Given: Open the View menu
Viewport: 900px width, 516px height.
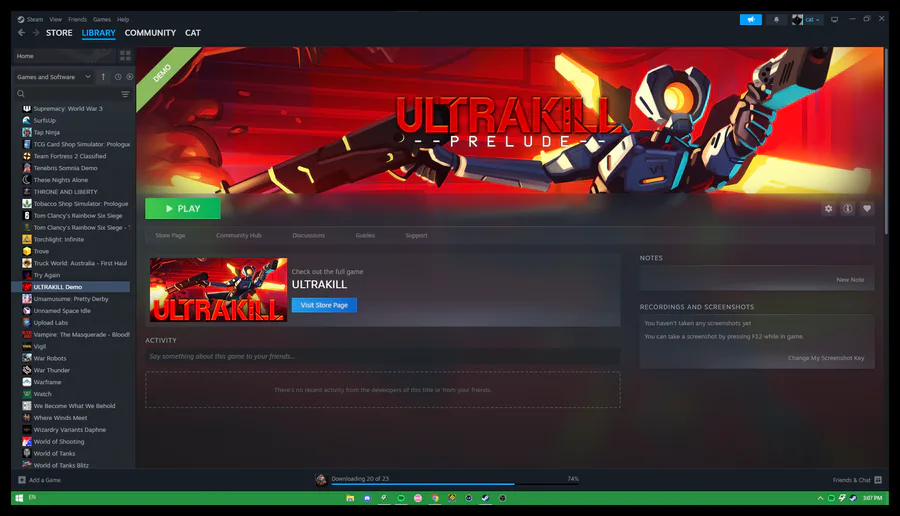Looking at the screenshot, I should (x=56, y=20).
